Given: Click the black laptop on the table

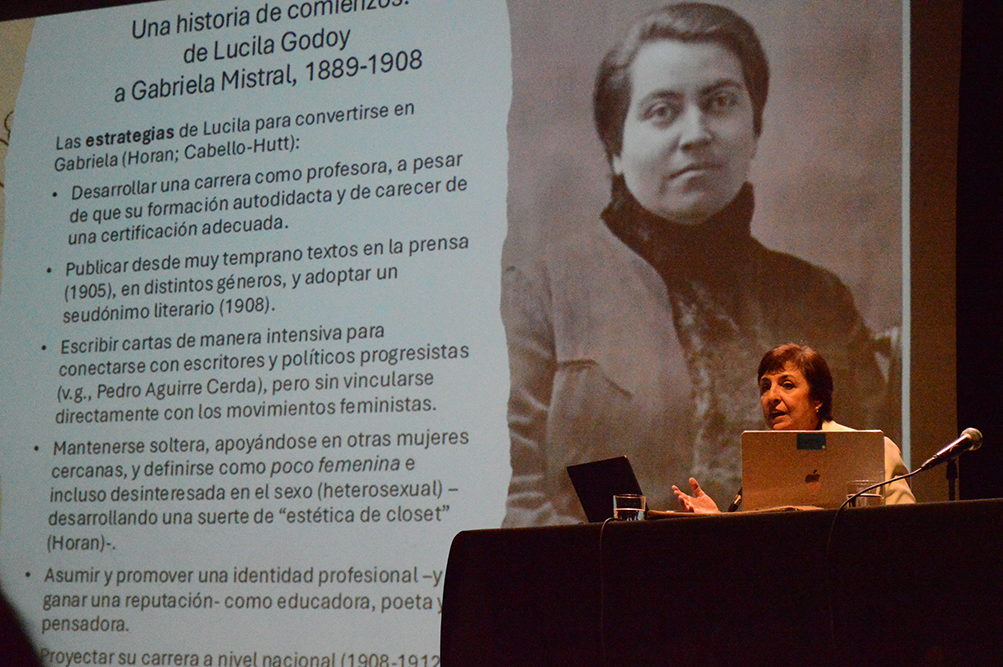Looking at the screenshot, I should 603,488.
